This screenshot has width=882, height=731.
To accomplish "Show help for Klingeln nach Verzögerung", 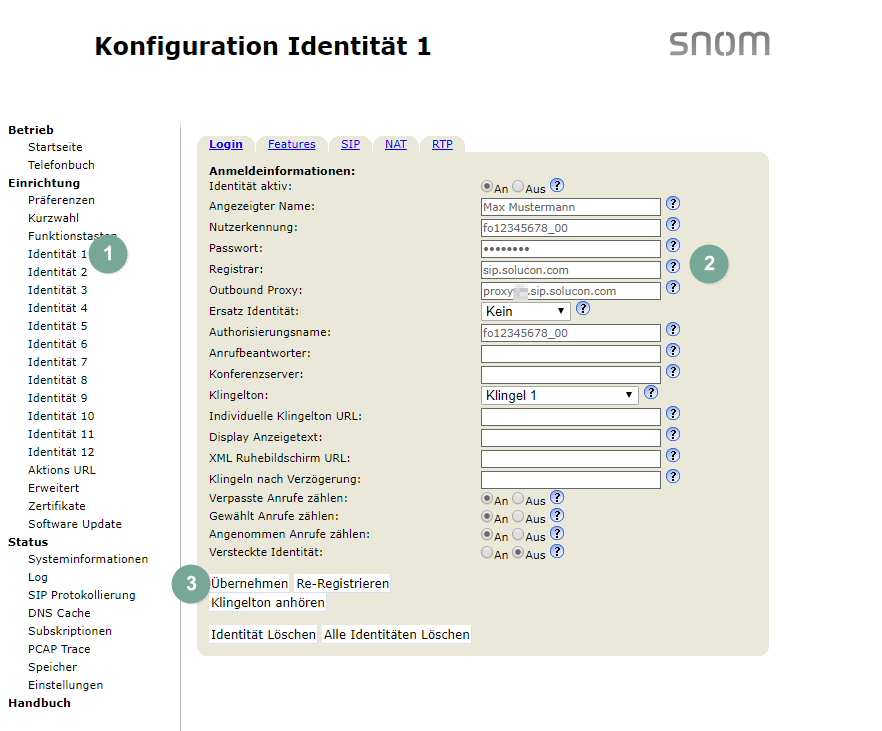I will (673, 477).
